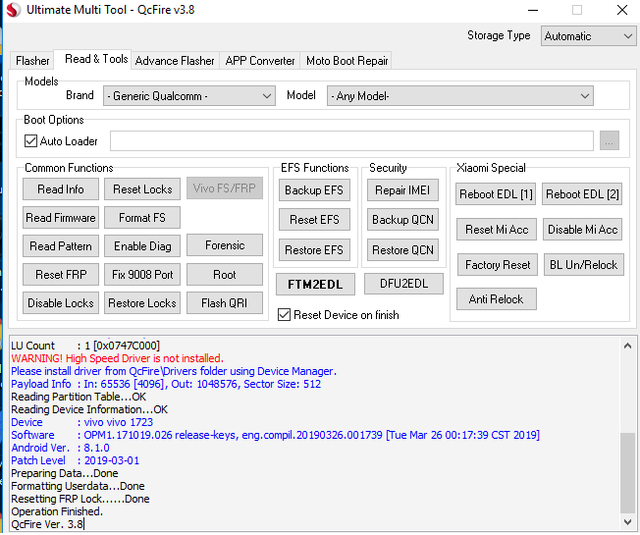Click the Format FS button
Viewport: 640px width, 535px height.
[x=142, y=218]
